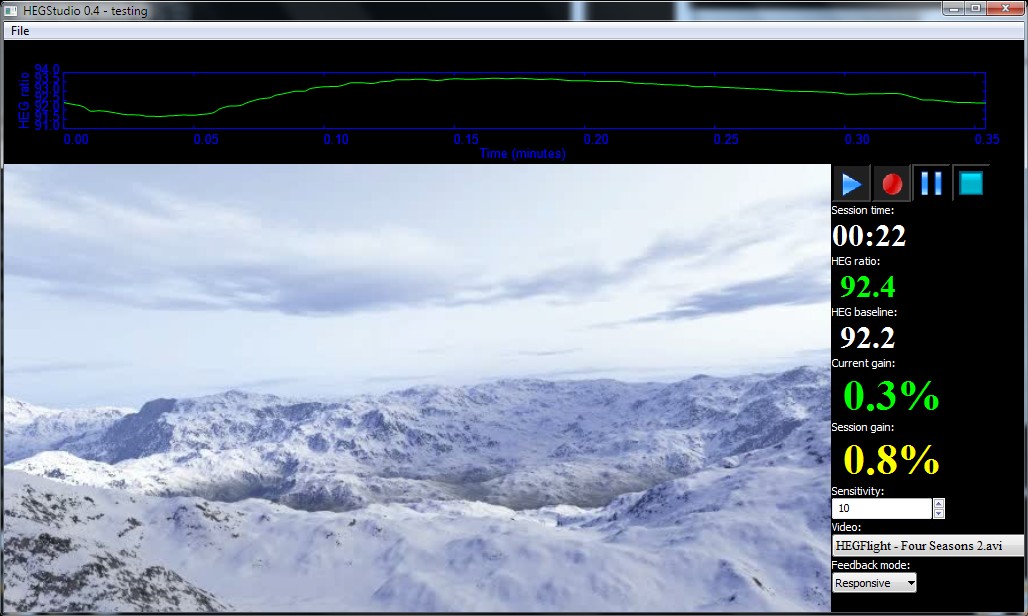Select the green HEG ratio 92.4 value
This screenshot has height=616, width=1028.
pos(867,288)
